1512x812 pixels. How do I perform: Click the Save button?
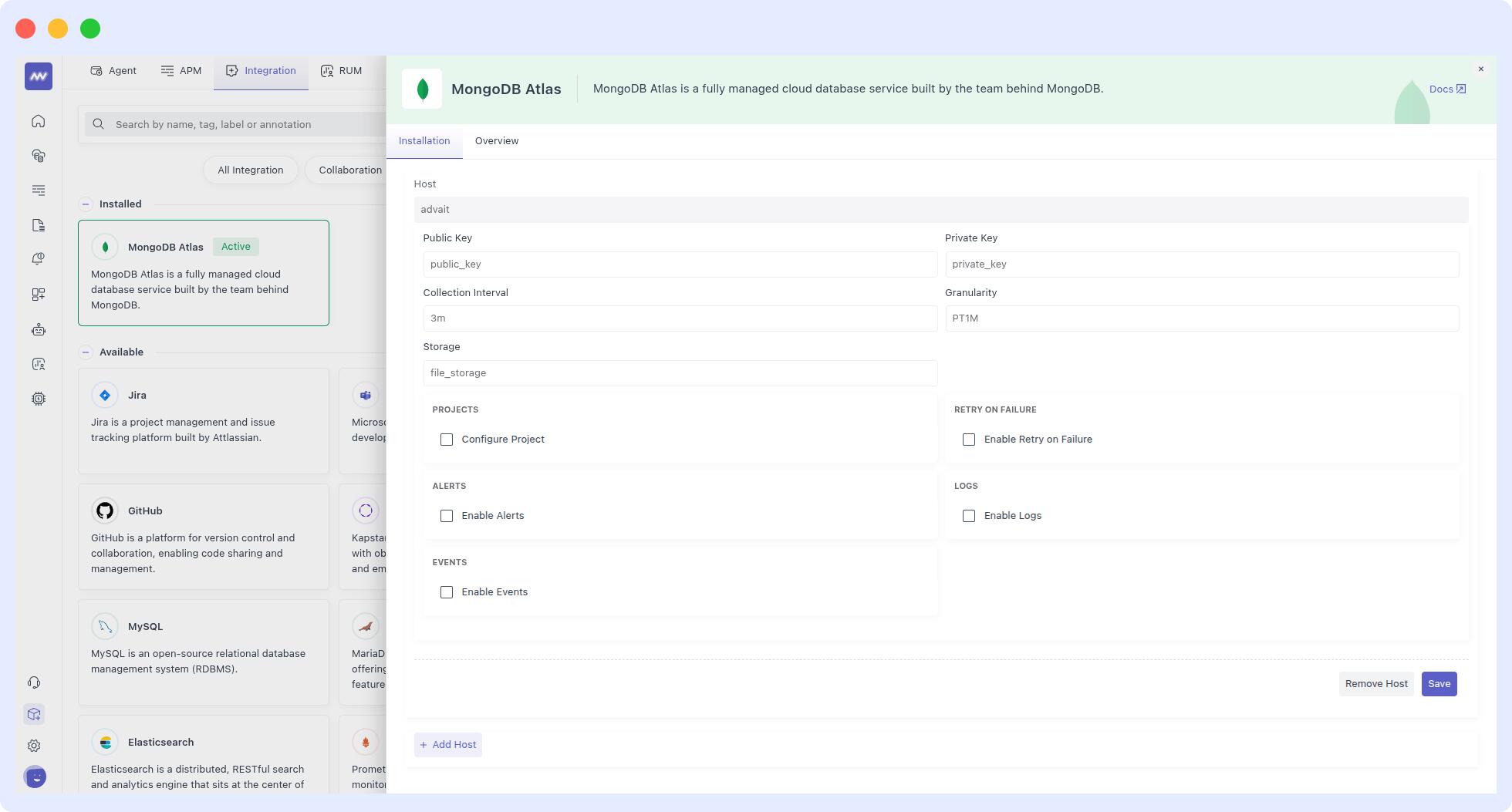tap(1439, 684)
